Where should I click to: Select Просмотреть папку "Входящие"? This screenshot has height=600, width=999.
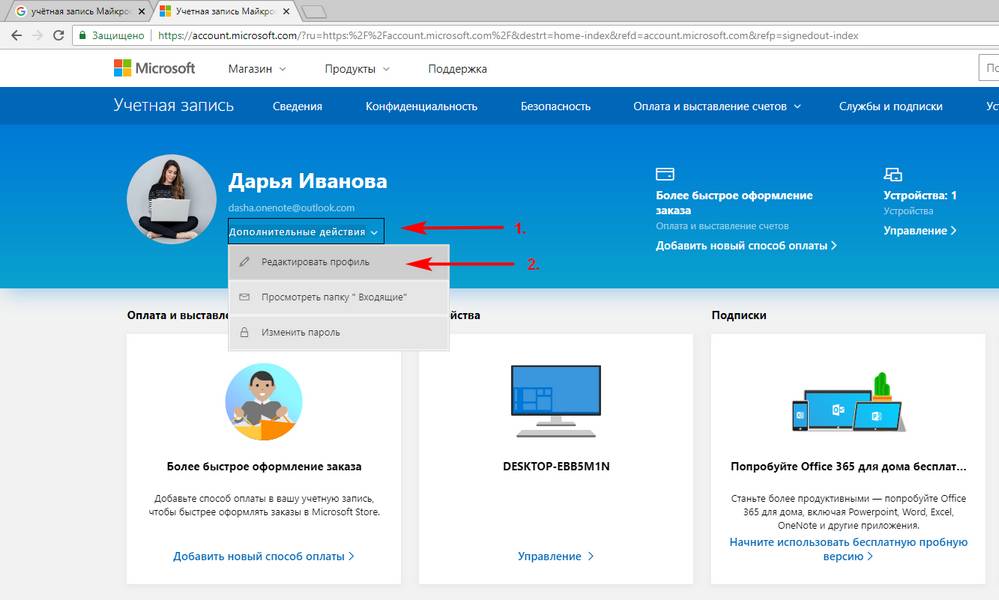pos(338,297)
